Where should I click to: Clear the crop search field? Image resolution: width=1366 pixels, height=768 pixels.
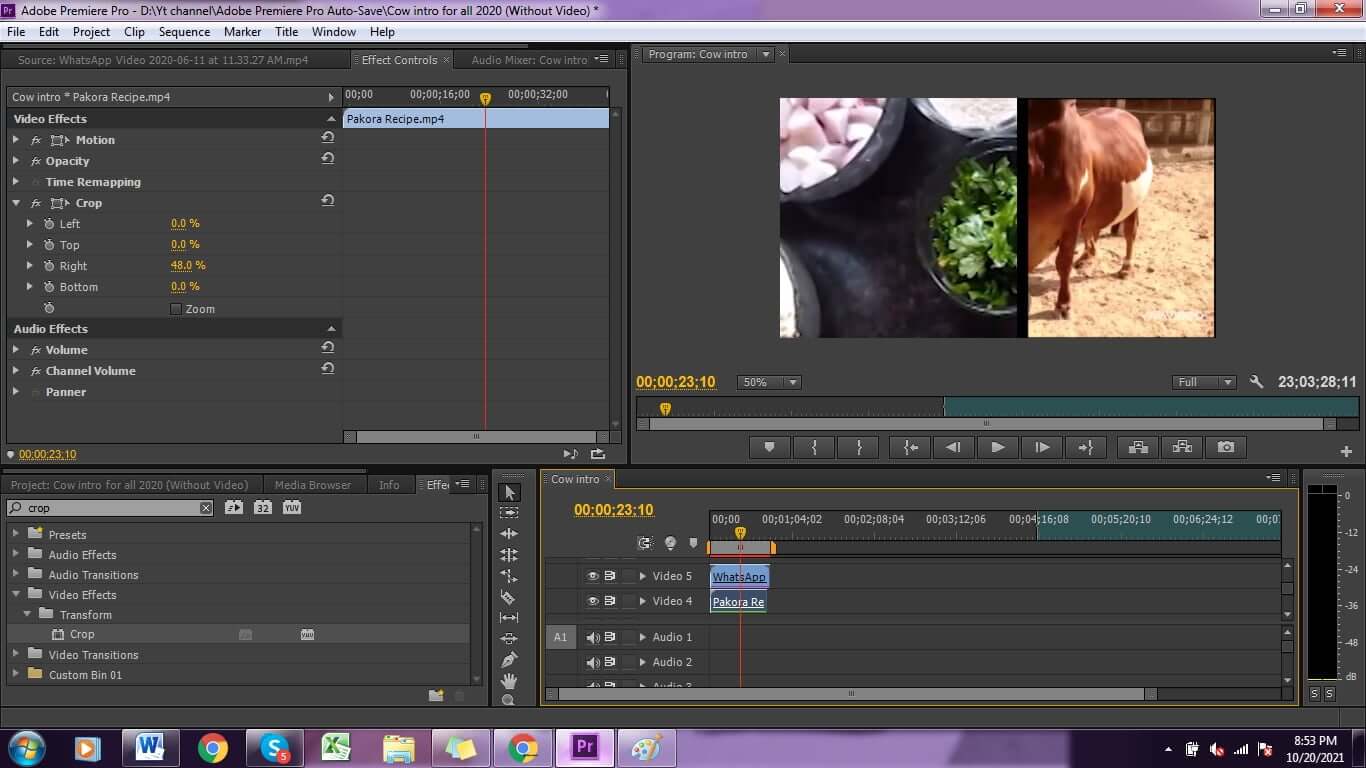206,508
